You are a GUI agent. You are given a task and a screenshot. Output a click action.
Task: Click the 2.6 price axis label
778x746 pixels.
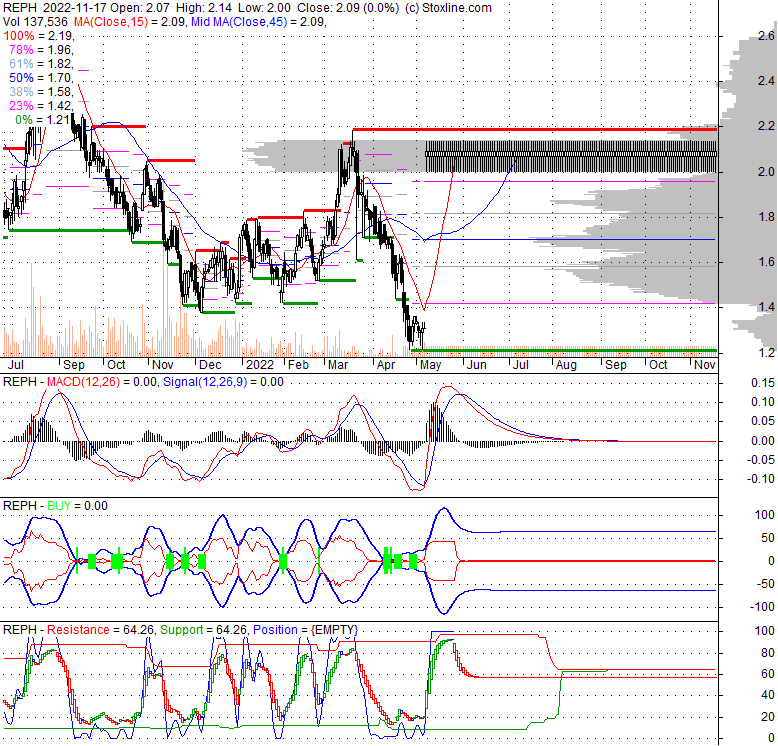coord(766,36)
